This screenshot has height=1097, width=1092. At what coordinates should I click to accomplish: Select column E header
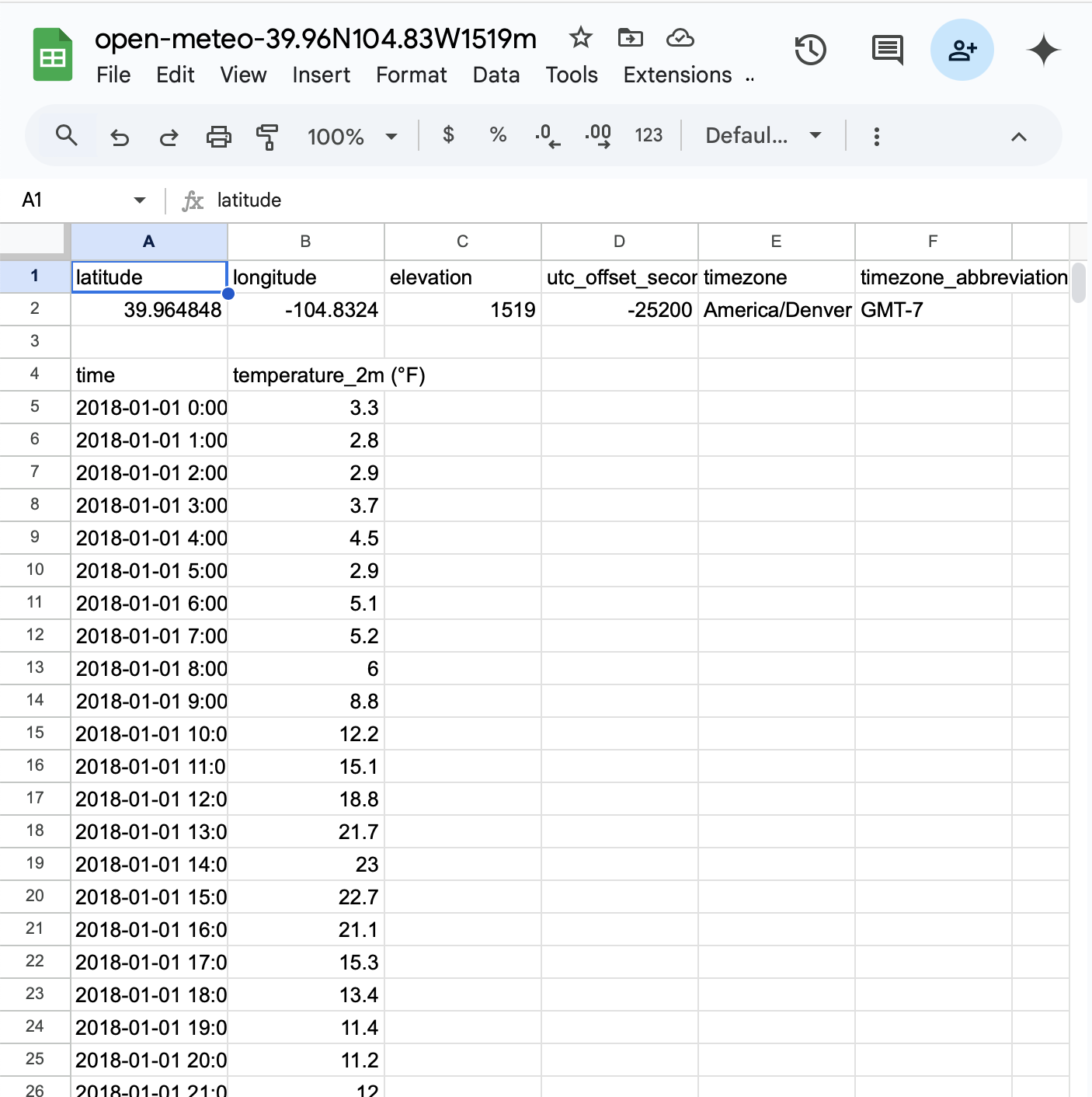tap(777, 242)
